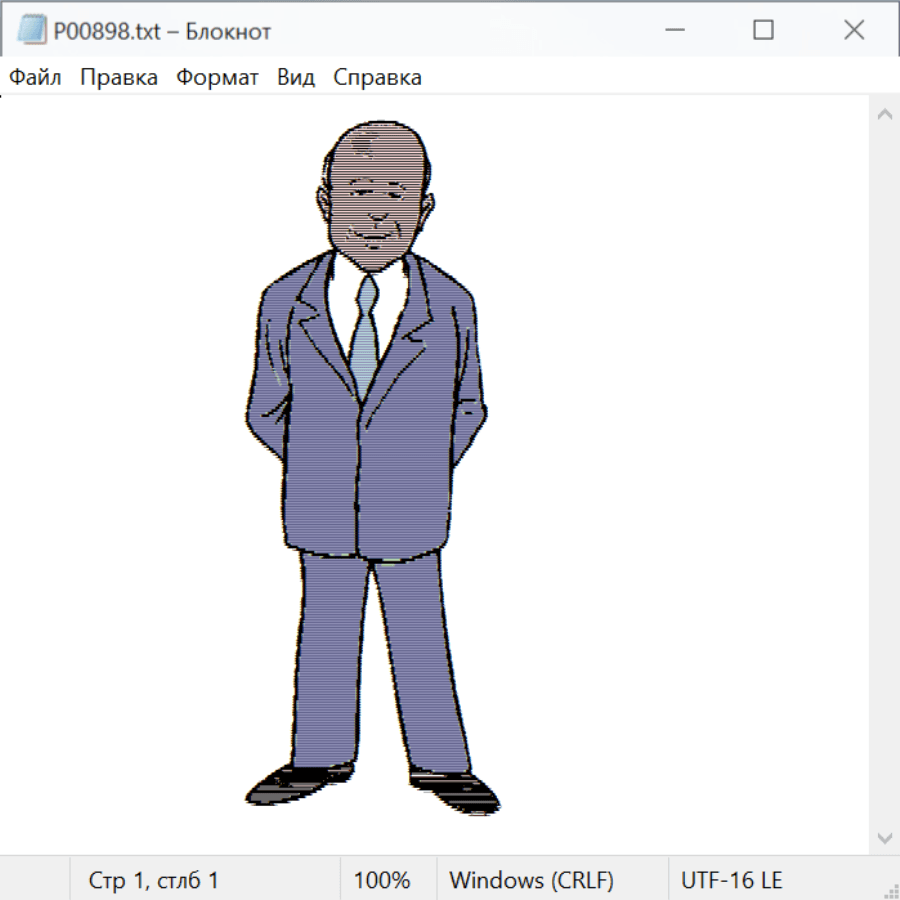
Task: Open the Файл menu
Action: [36, 78]
